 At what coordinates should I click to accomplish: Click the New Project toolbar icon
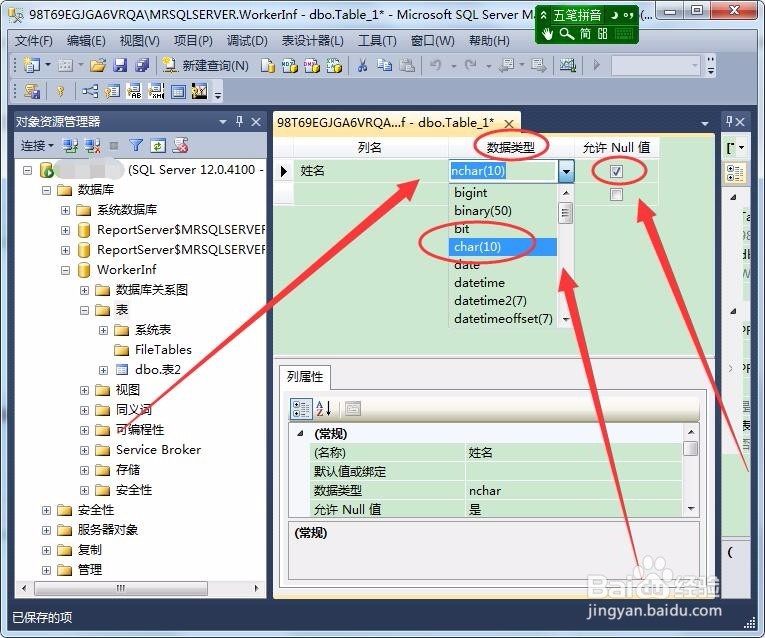click(31, 65)
